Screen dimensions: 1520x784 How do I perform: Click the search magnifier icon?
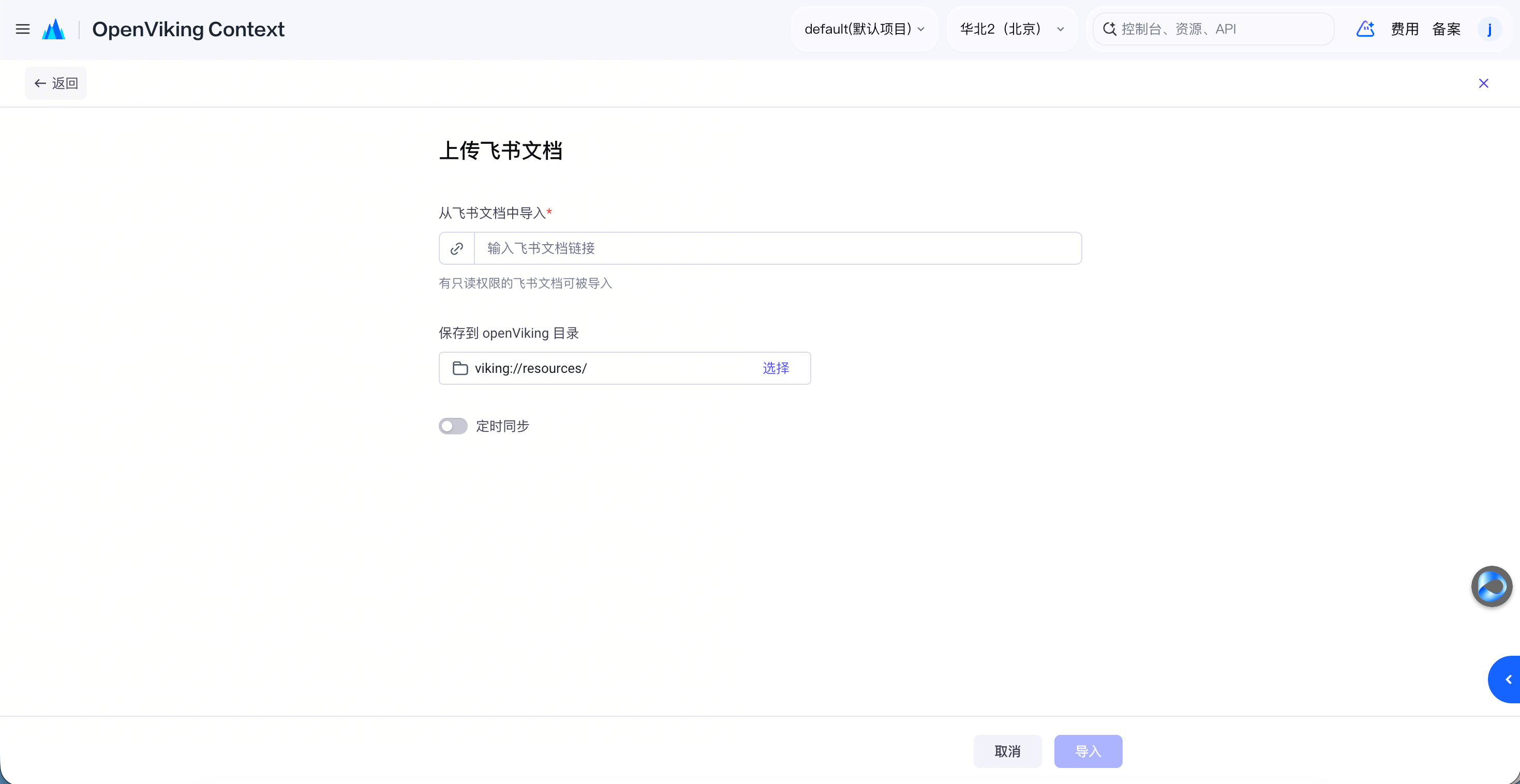click(1109, 29)
